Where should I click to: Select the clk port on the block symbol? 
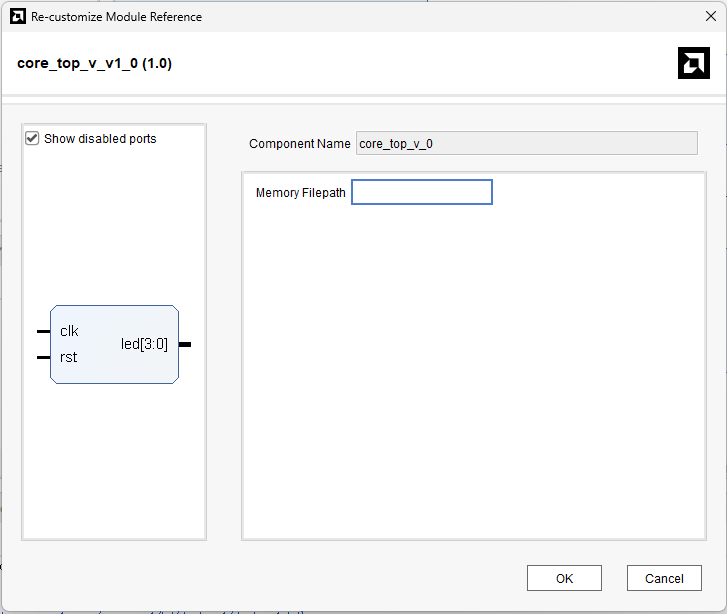69,331
